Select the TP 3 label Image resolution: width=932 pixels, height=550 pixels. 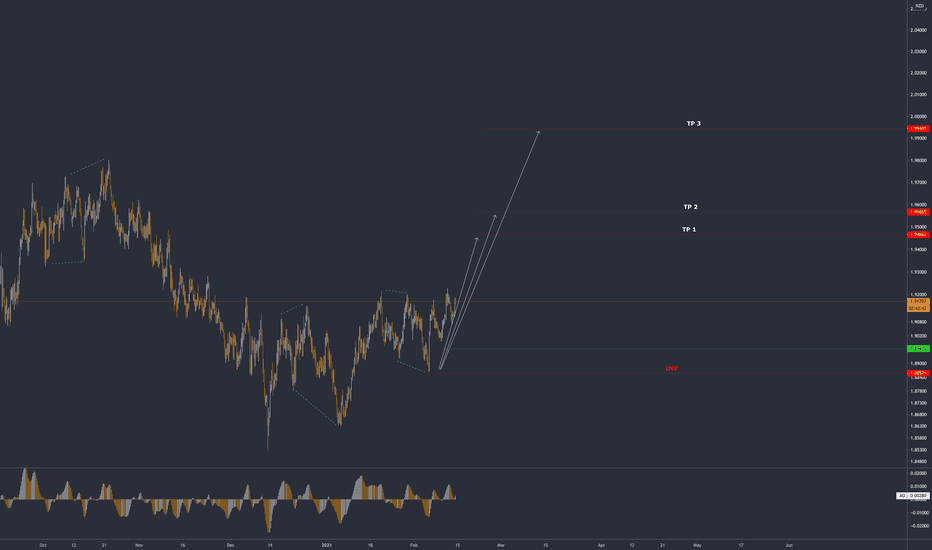tap(694, 124)
